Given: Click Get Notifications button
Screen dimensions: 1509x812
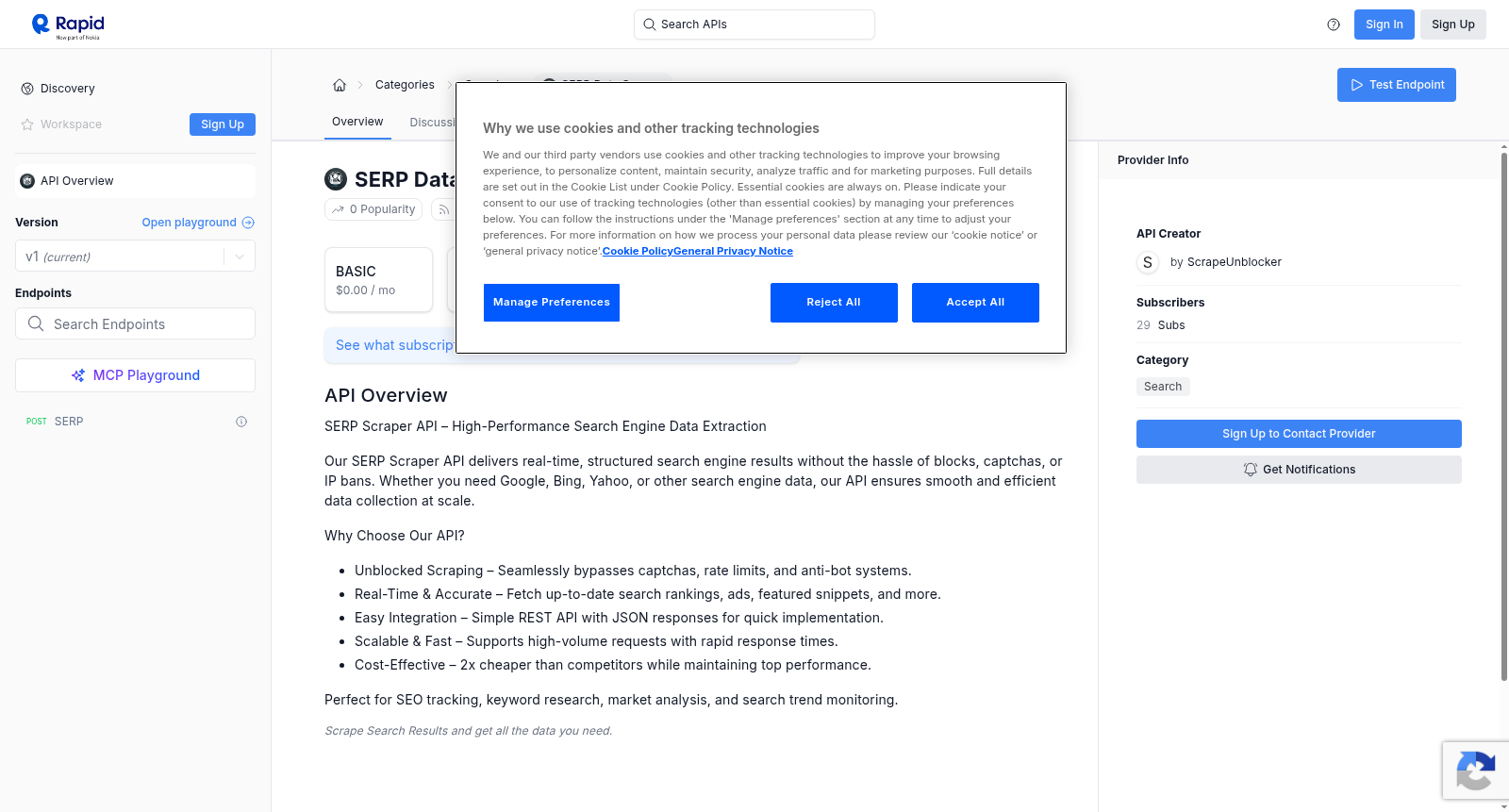Looking at the screenshot, I should point(1299,470).
